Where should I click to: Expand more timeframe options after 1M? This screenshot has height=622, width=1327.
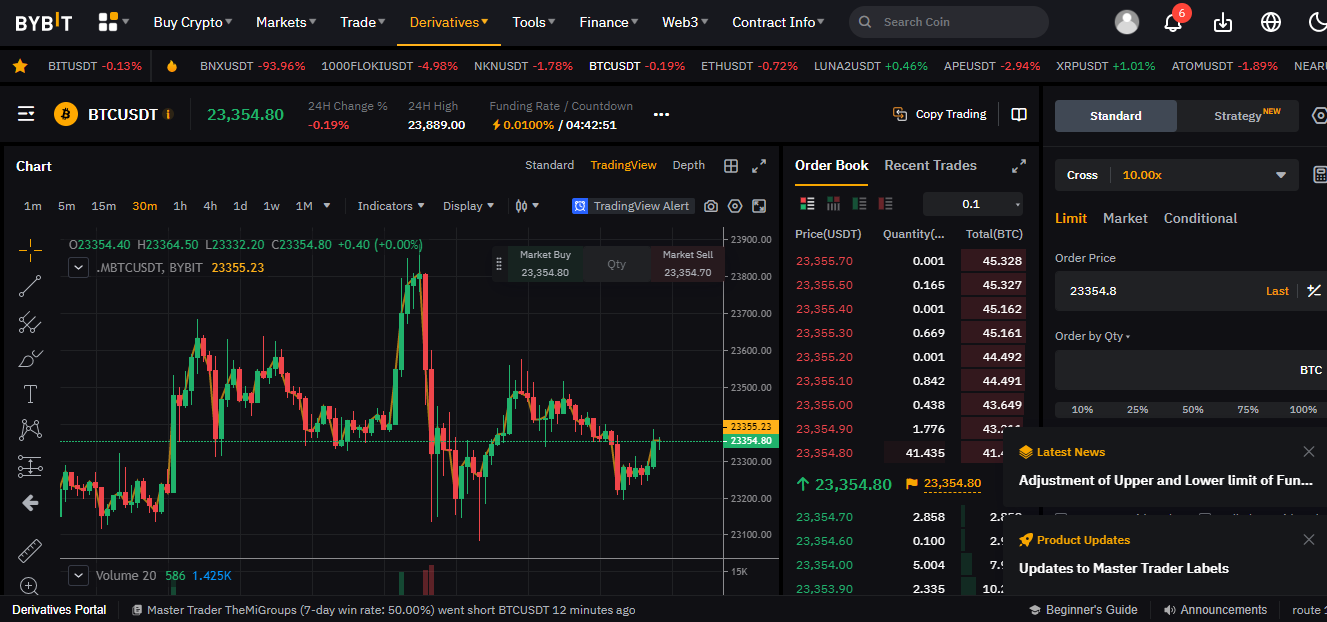[x=326, y=206]
